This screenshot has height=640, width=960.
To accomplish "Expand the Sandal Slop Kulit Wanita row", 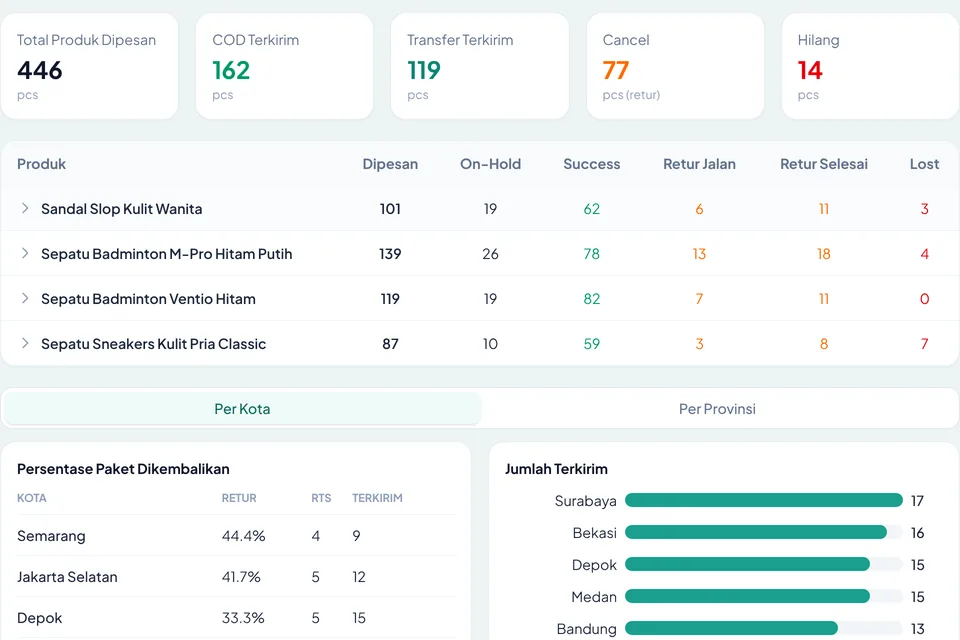I will click(x=24, y=208).
